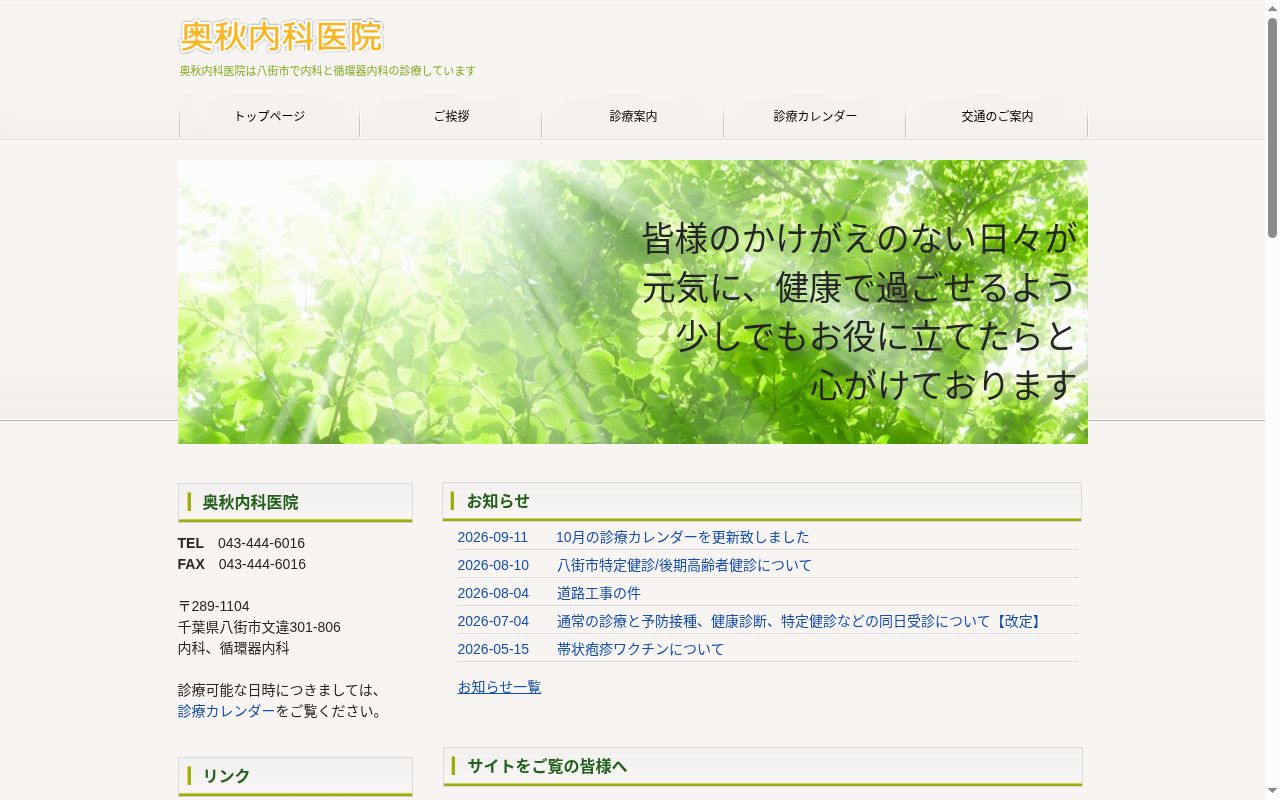Open the お知らせ一覧 news list link
The height and width of the screenshot is (800, 1280).
[499, 687]
